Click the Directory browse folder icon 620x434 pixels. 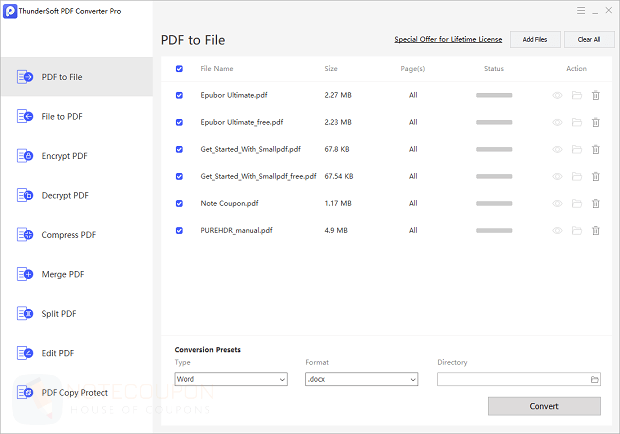click(x=595, y=380)
